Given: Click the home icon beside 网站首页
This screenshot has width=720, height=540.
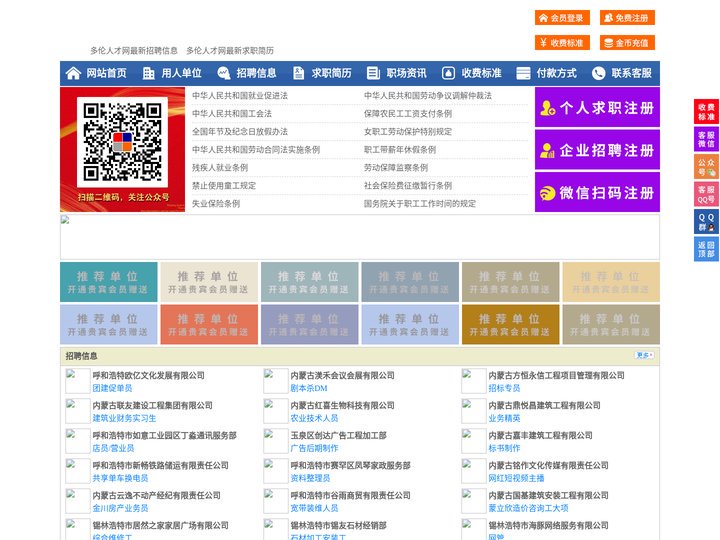Looking at the screenshot, I should [73, 73].
